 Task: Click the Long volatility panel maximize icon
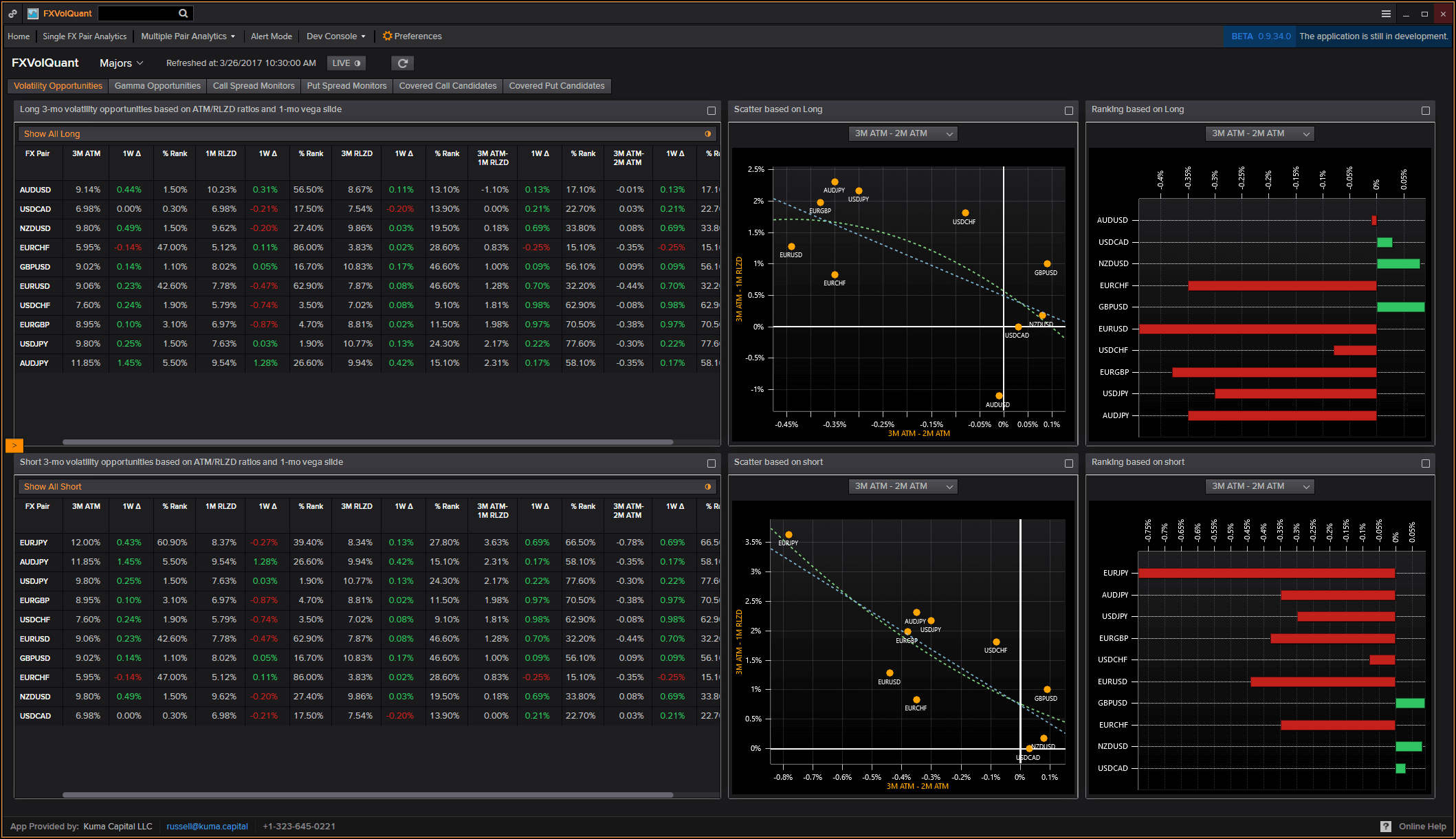point(711,110)
